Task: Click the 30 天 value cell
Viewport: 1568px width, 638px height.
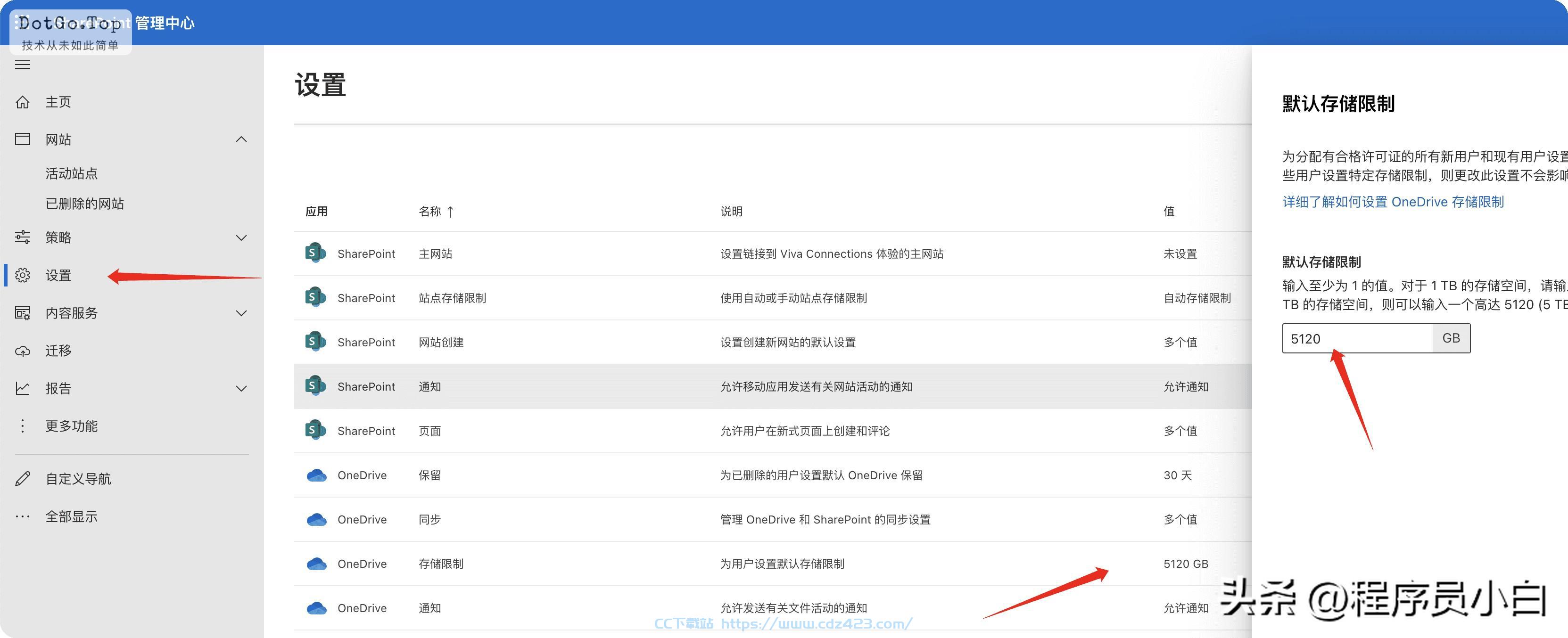Action: [1177, 475]
